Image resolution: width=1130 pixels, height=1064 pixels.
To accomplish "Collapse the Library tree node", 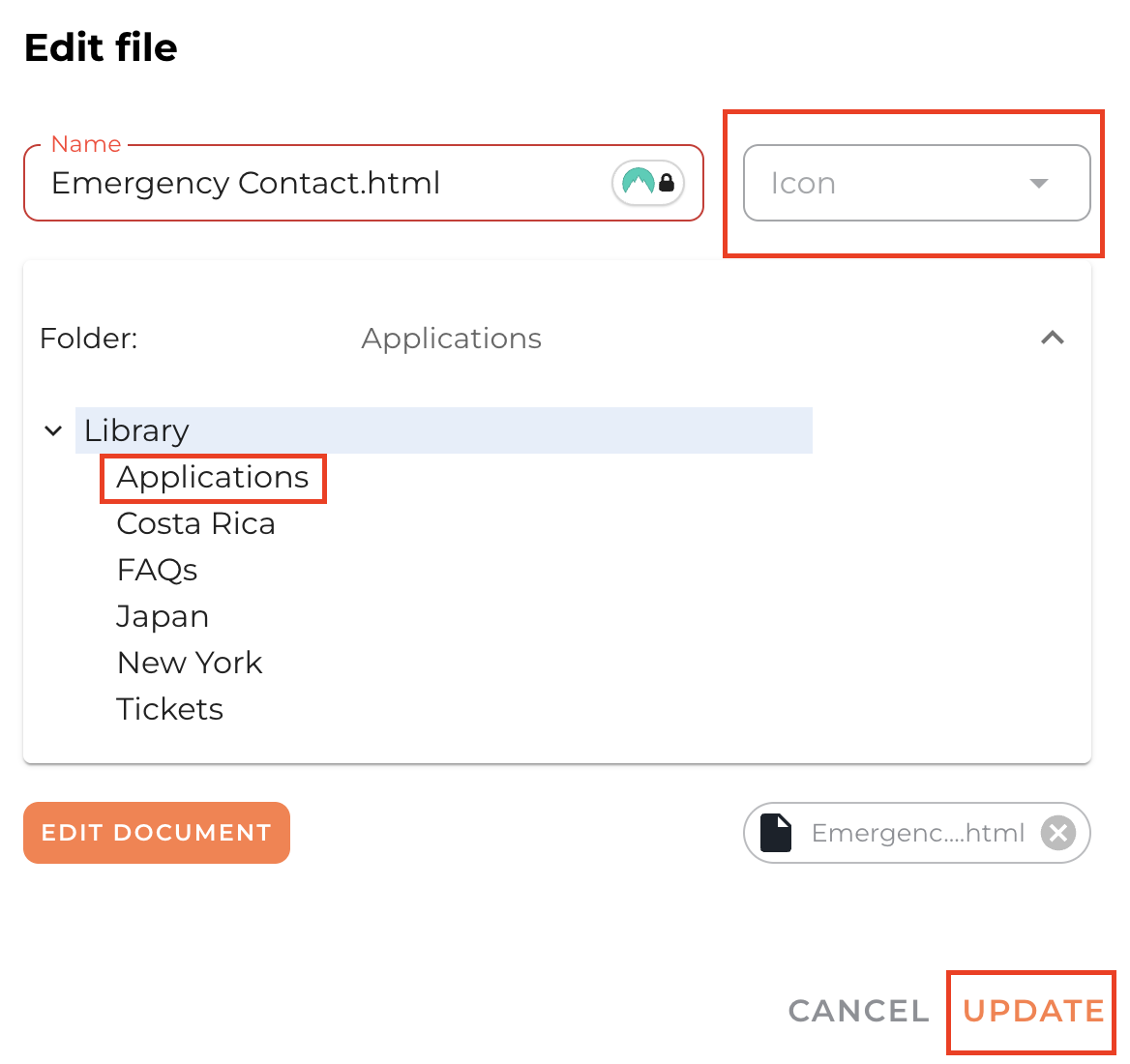I will [53, 430].
